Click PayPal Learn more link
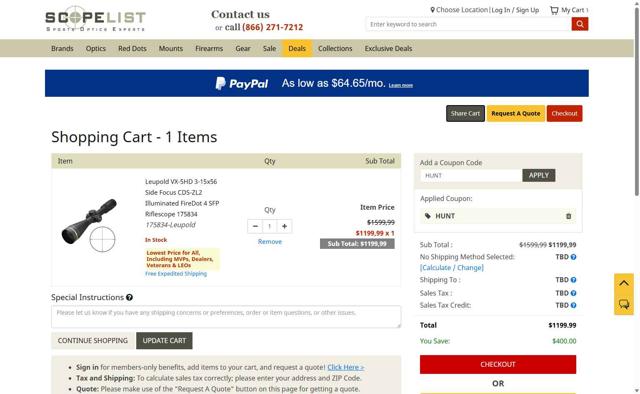640x394 pixels. pyautogui.click(x=400, y=85)
